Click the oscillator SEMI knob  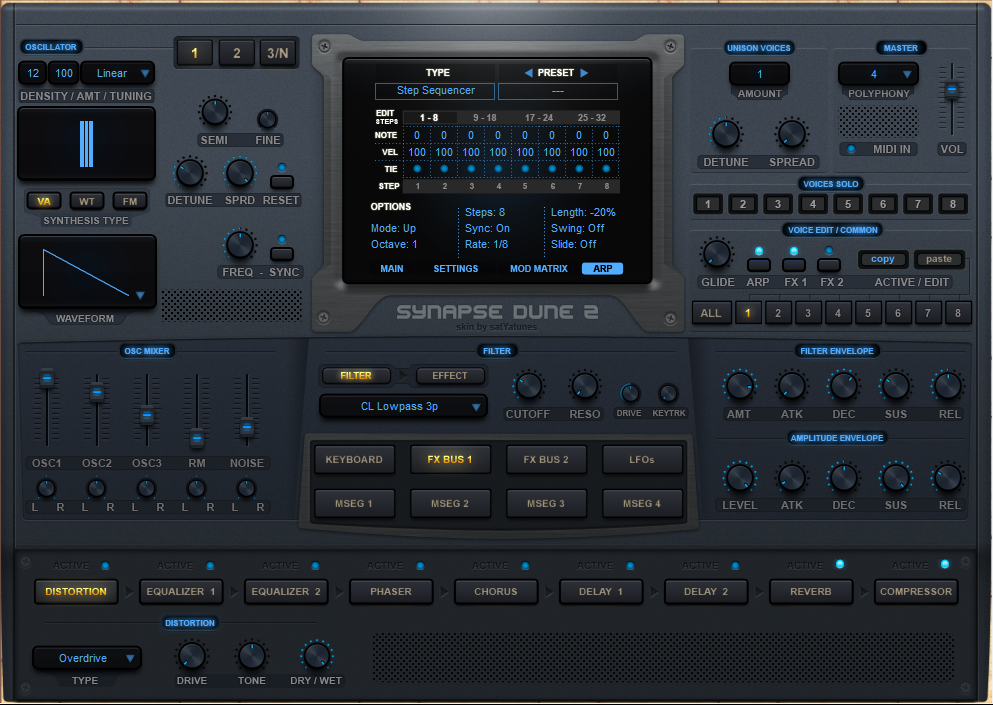[x=215, y=112]
